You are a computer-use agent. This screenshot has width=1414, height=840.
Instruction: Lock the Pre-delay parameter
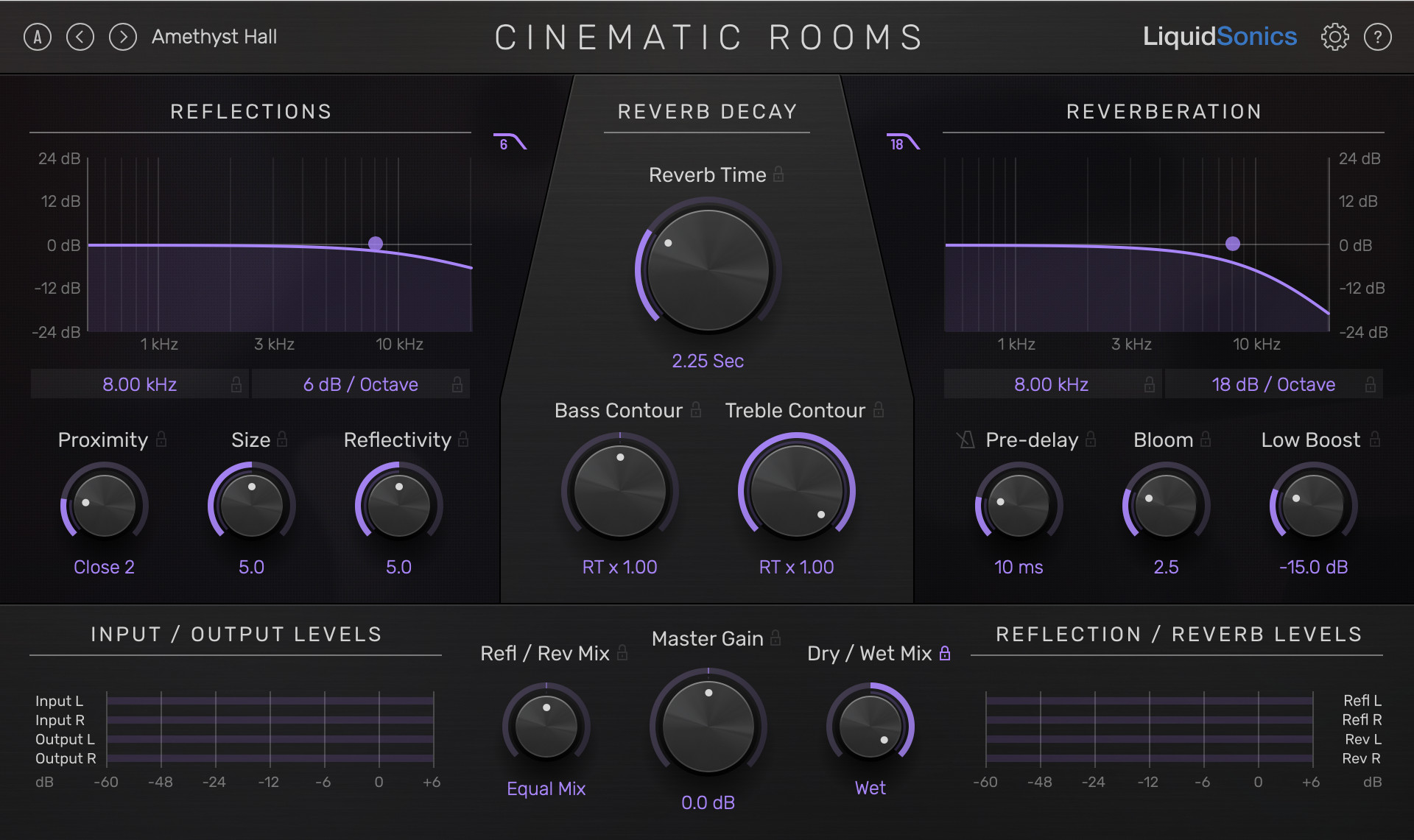(x=1091, y=440)
